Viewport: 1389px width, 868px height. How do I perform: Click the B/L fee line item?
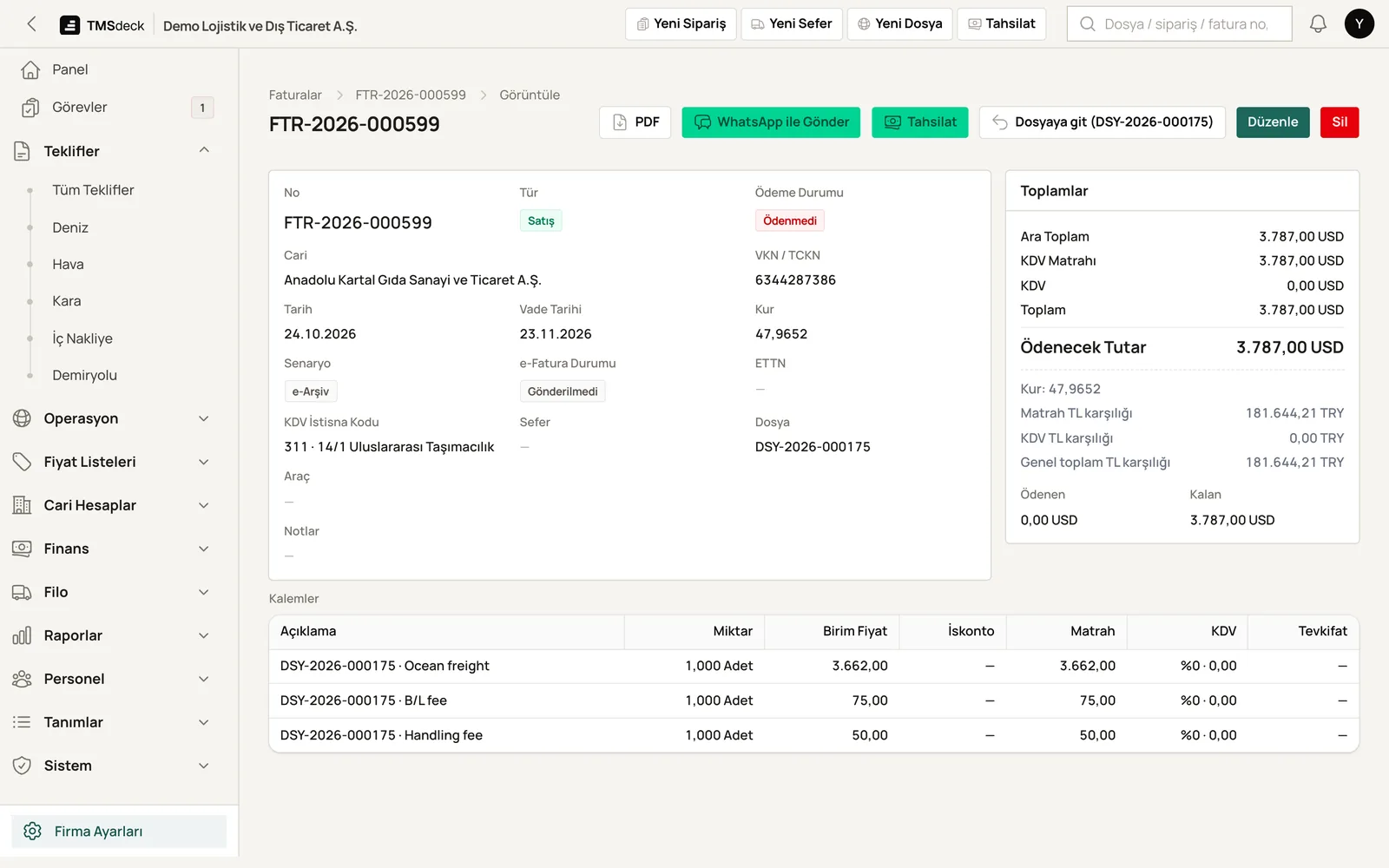[813, 700]
